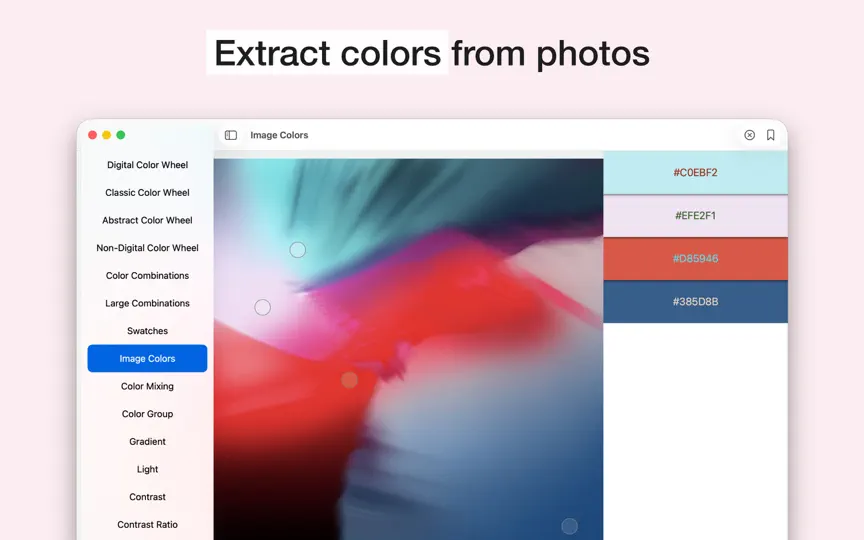The height and width of the screenshot is (540, 864).
Task: Open Color Combinations in sidebar
Action: (147, 276)
